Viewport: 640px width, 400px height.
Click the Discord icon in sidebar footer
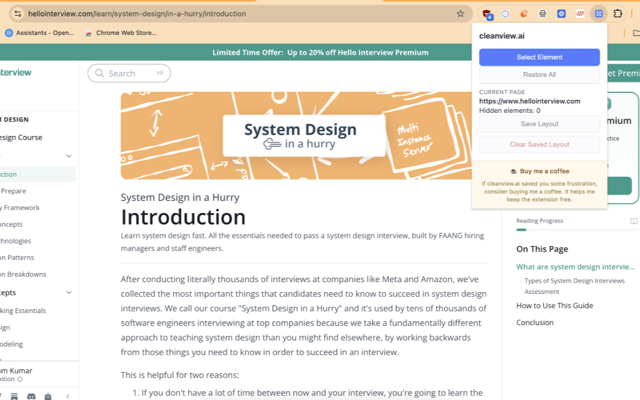click(x=31, y=396)
